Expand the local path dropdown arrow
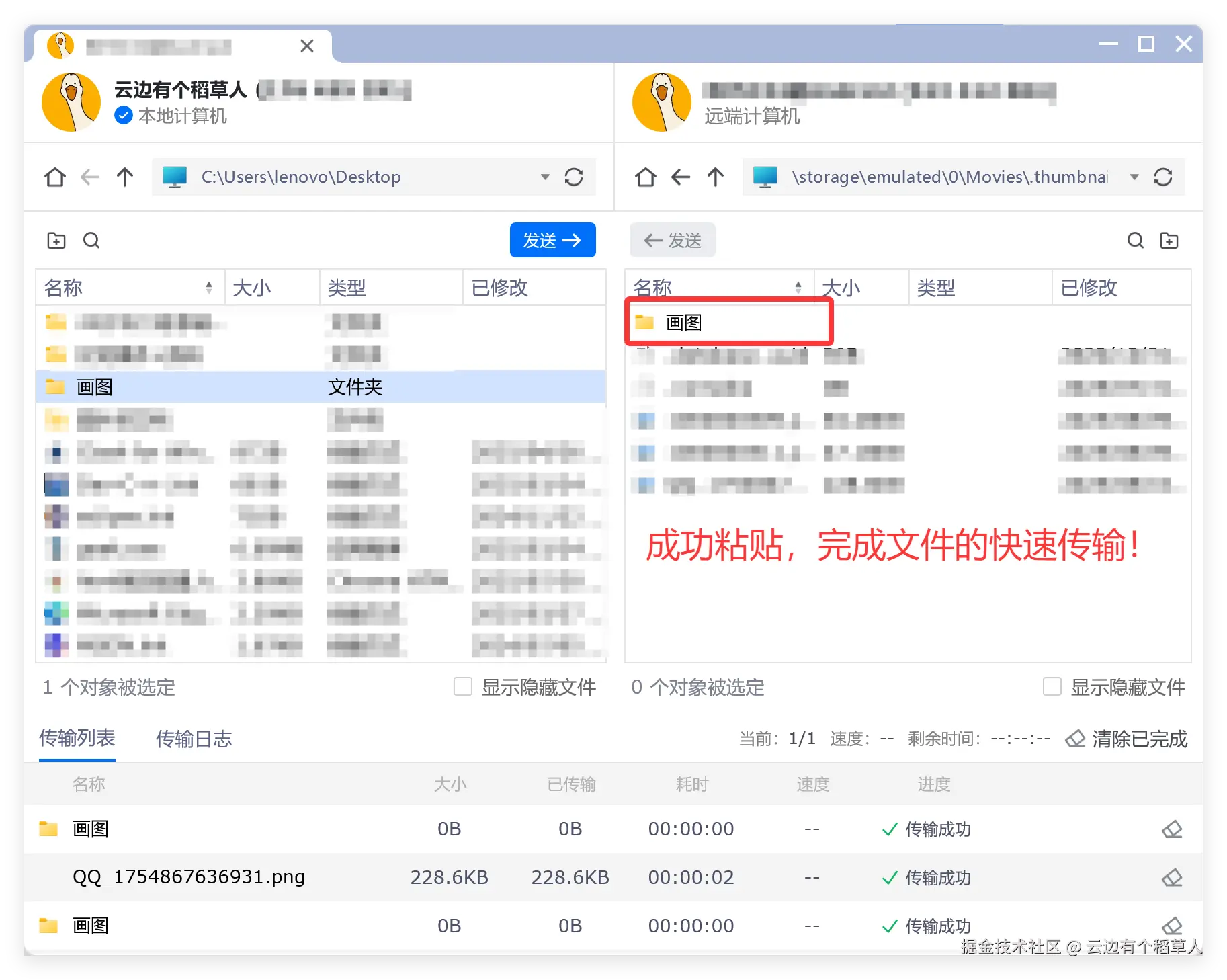This screenshot has width=1227, height=980. coord(545,177)
